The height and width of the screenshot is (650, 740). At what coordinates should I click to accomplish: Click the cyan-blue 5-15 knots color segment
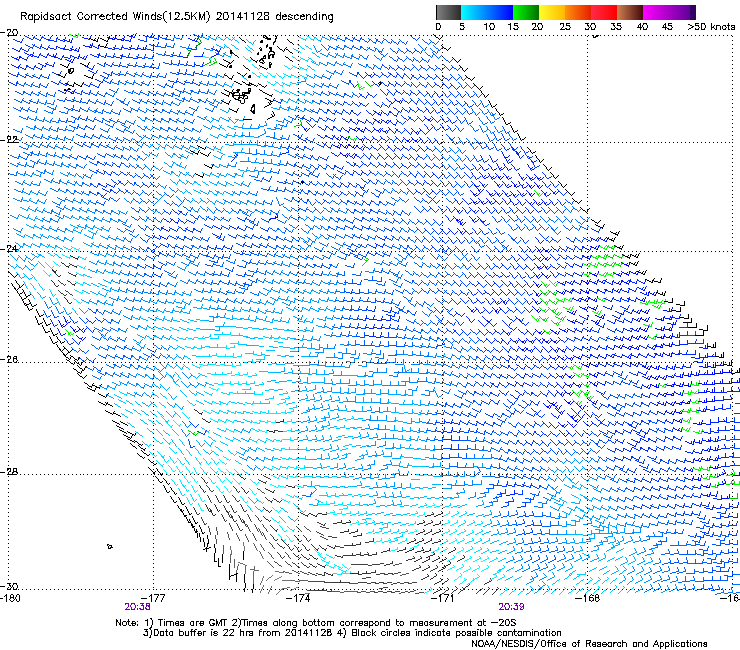tap(487, 12)
